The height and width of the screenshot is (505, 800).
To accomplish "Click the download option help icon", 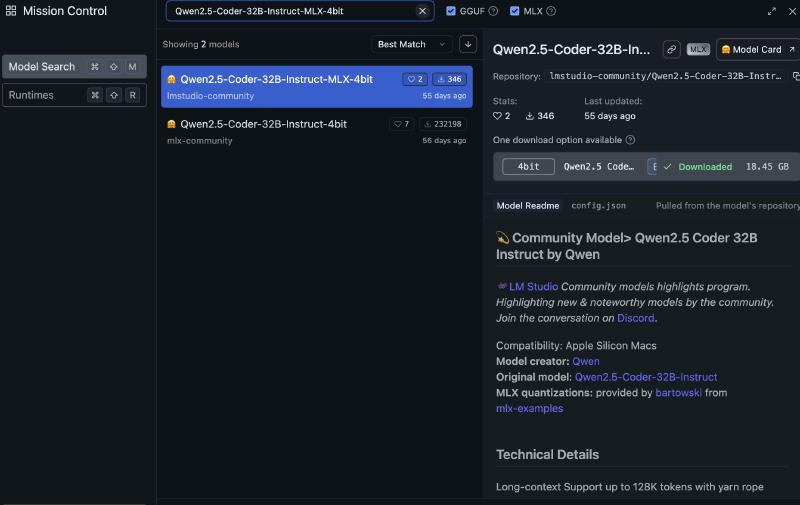I will 630,140.
